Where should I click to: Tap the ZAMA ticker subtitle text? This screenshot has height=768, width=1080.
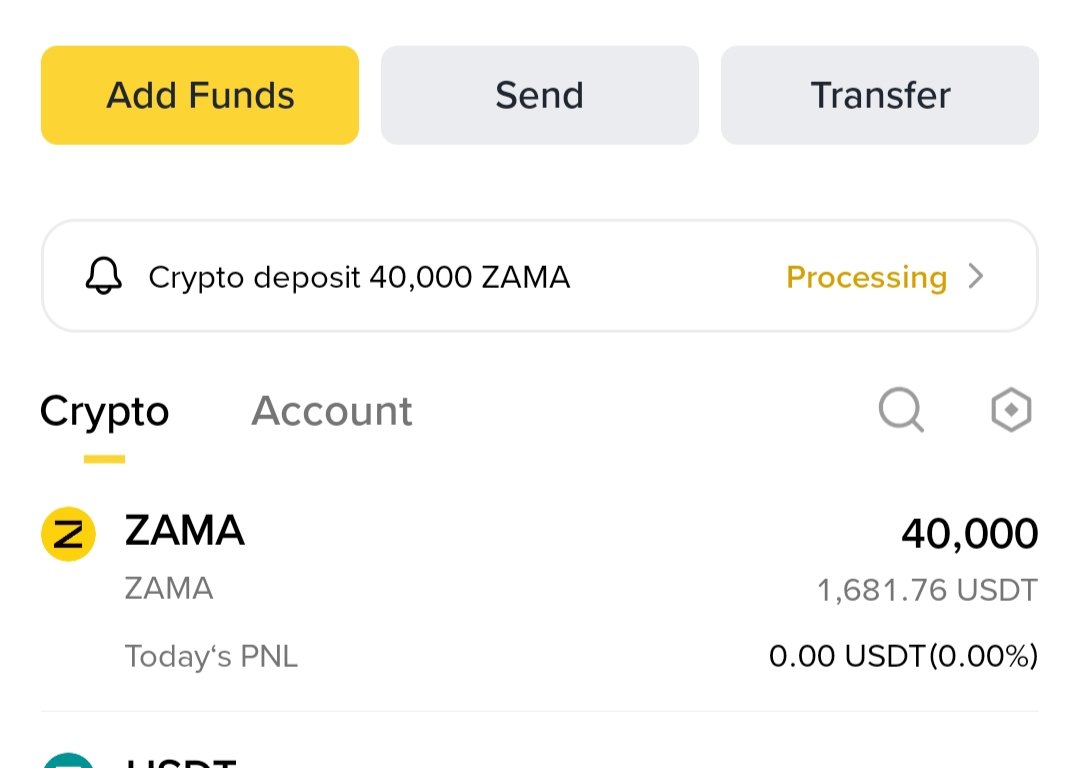pyautogui.click(x=169, y=588)
